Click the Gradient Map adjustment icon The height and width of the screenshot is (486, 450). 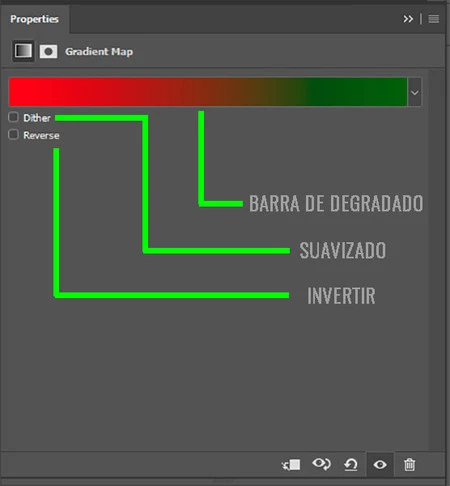point(23,51)
